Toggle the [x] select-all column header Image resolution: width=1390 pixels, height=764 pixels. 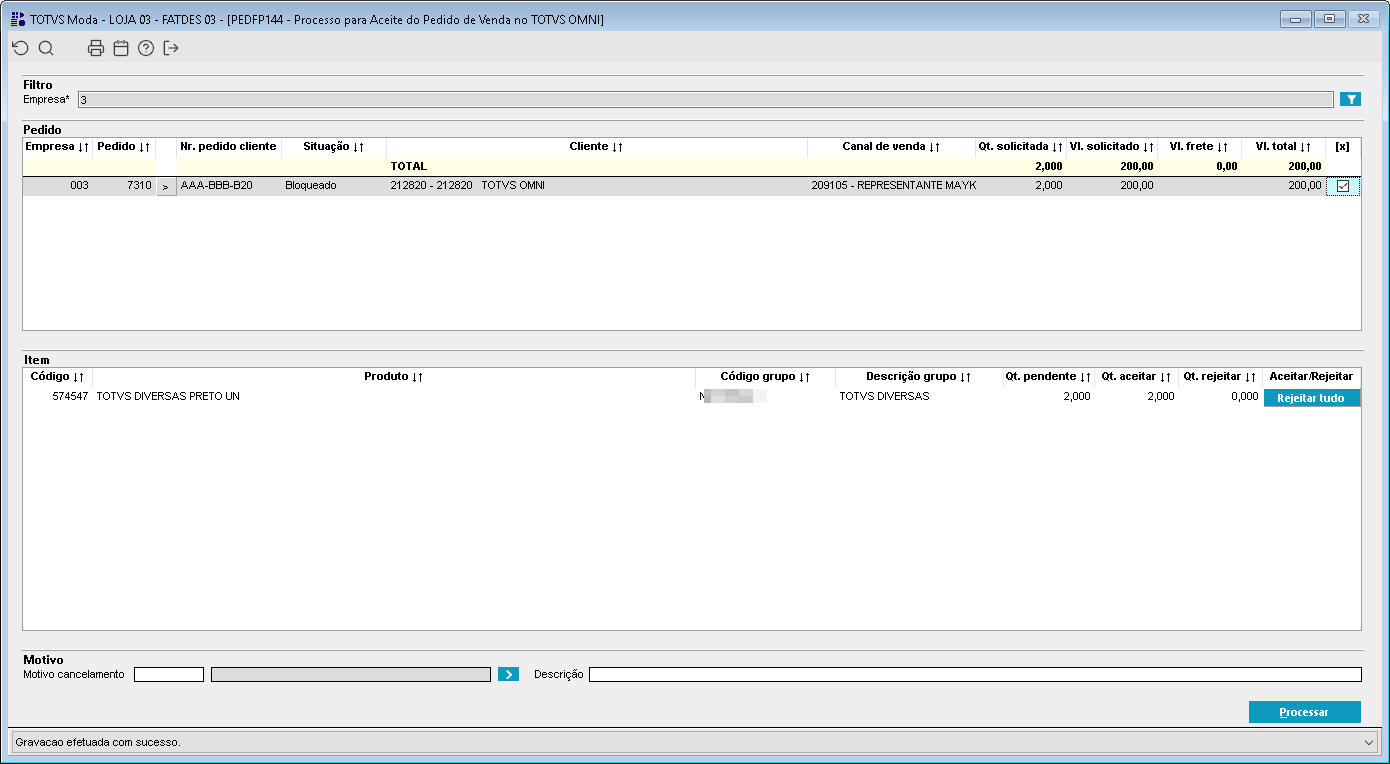1343,147
